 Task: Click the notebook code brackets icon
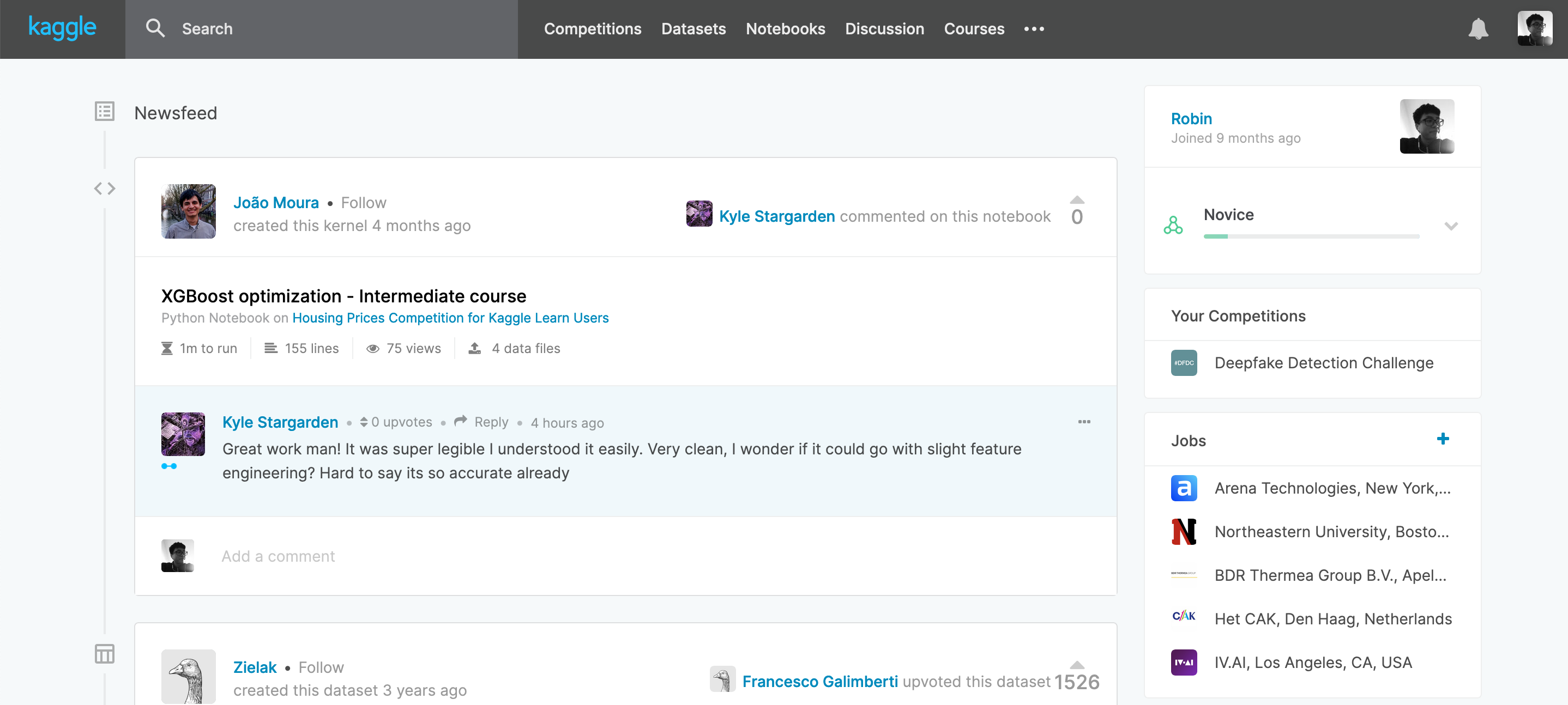(105, 189)
